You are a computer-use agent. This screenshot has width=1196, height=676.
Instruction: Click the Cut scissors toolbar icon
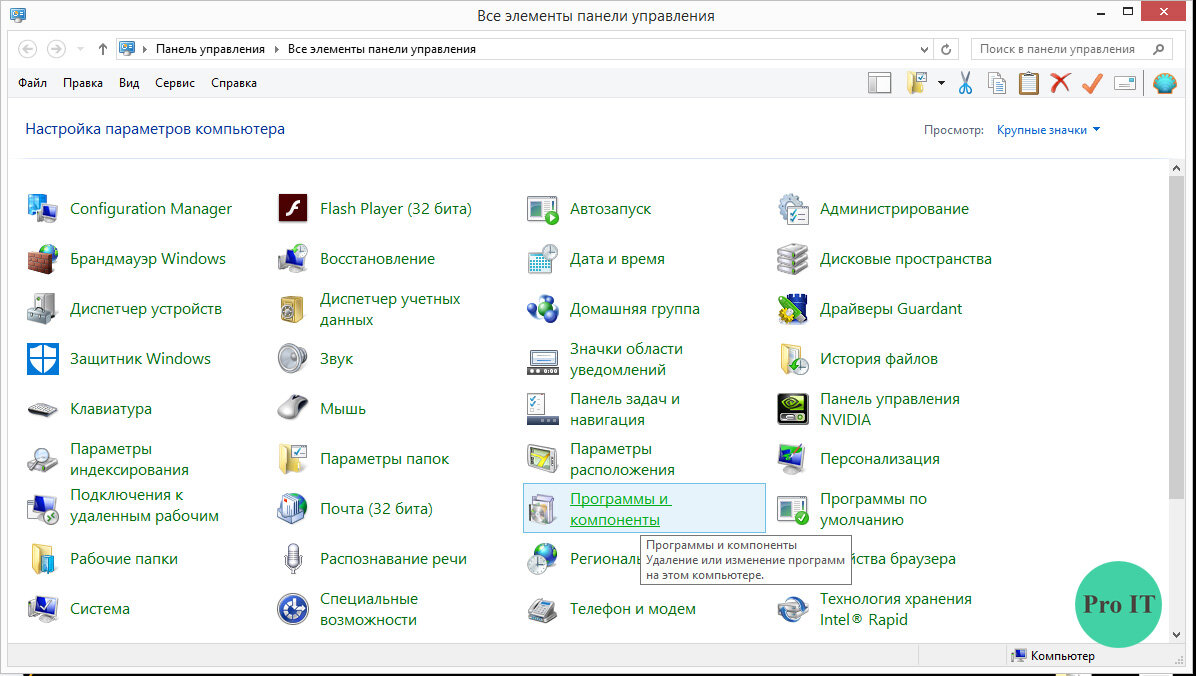(x=965, y=82)
